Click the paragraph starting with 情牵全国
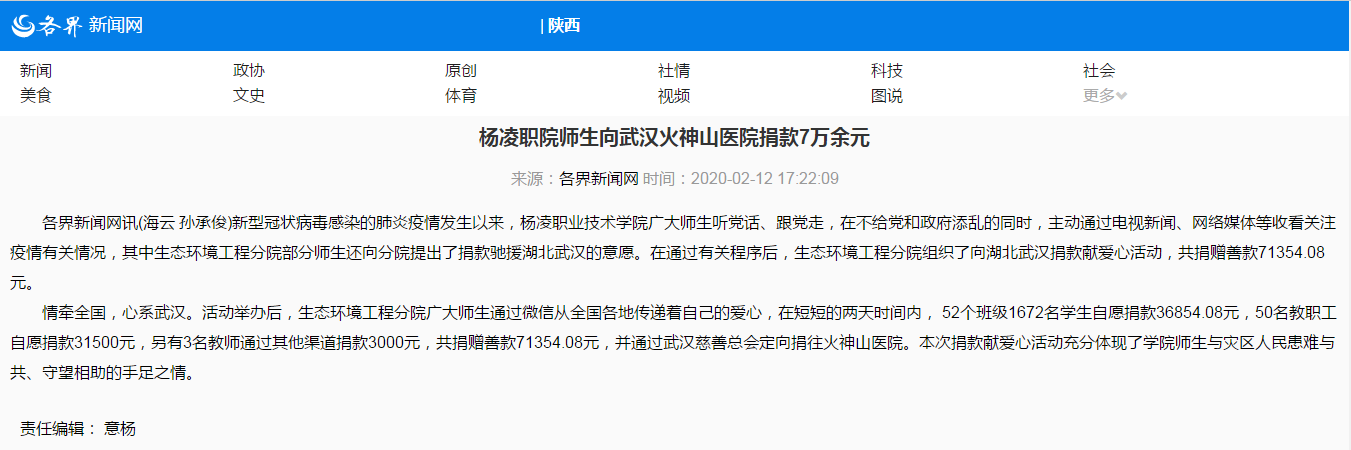 (675, 342)
